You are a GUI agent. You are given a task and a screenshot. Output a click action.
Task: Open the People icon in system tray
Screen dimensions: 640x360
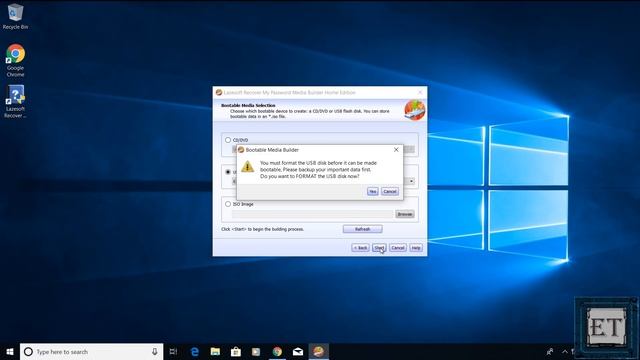(x=550, y=351)
